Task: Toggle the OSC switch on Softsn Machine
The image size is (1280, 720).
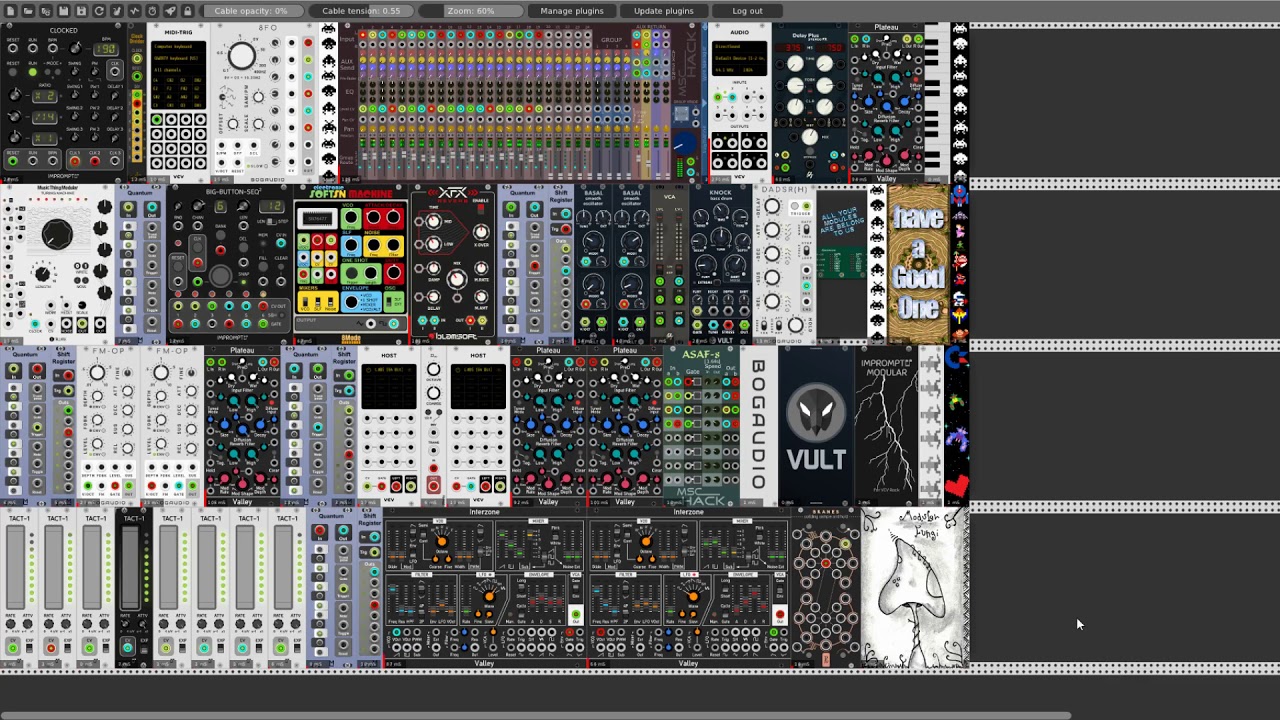Action: (388, 302)
